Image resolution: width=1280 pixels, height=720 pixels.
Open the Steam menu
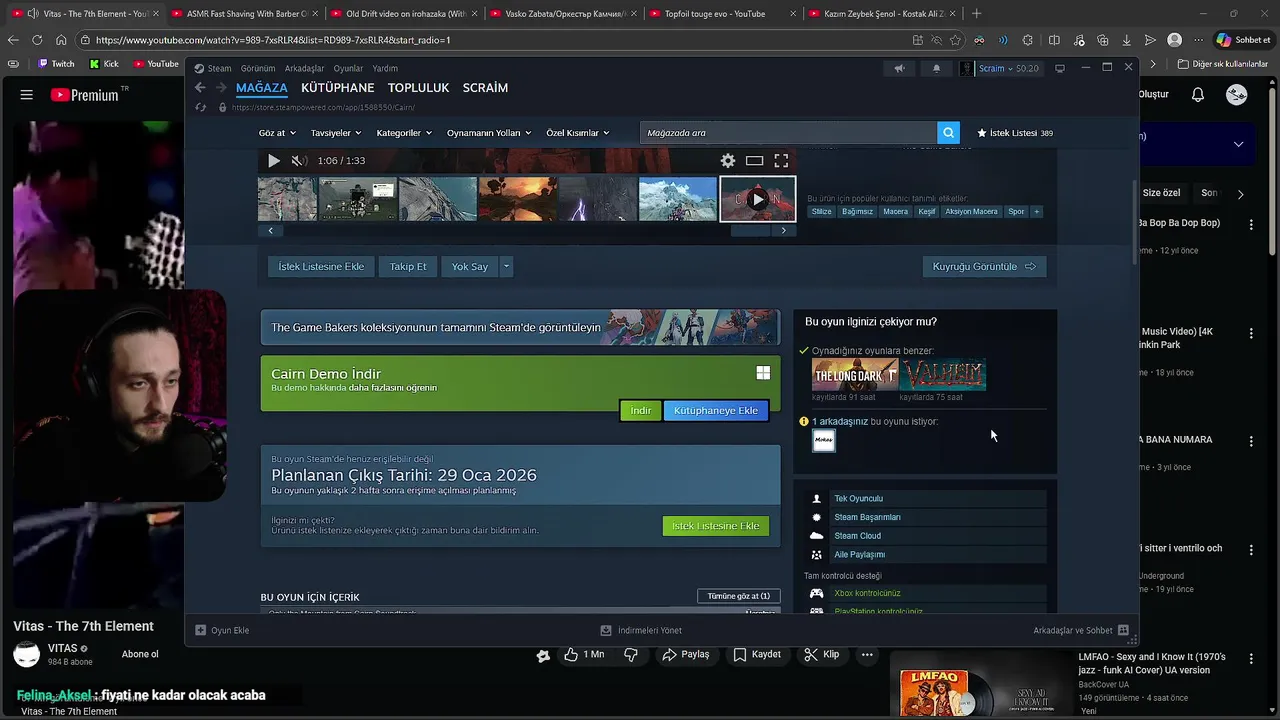(213, 68)
